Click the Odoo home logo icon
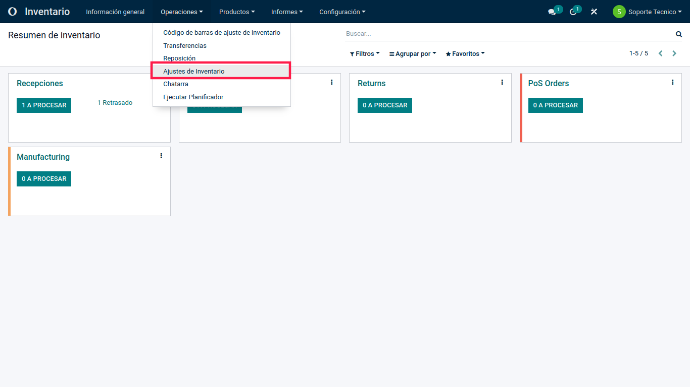This screenshot has width=690, height=387. click(12, 11)
